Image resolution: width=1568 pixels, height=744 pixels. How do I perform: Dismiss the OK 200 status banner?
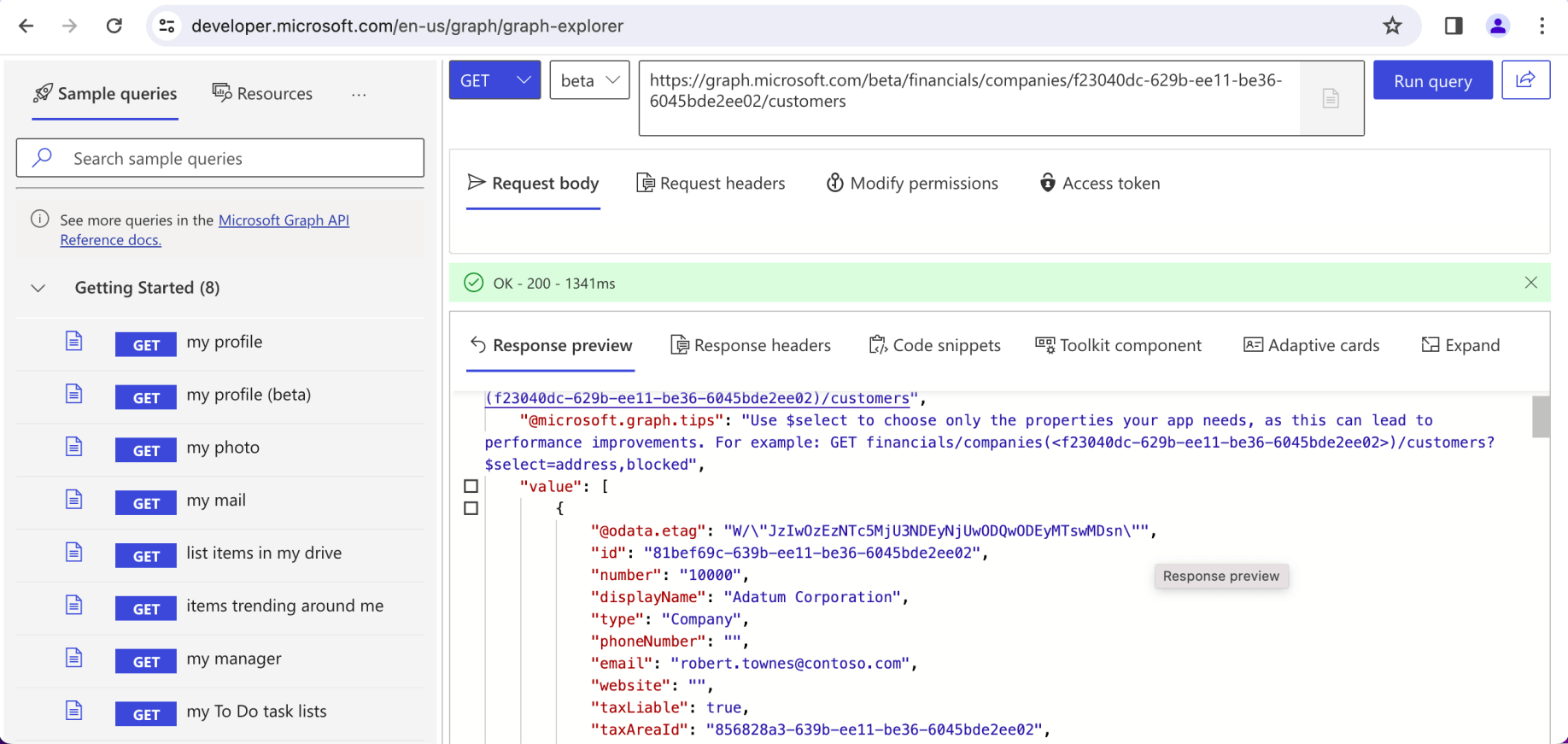[1530, 283]
